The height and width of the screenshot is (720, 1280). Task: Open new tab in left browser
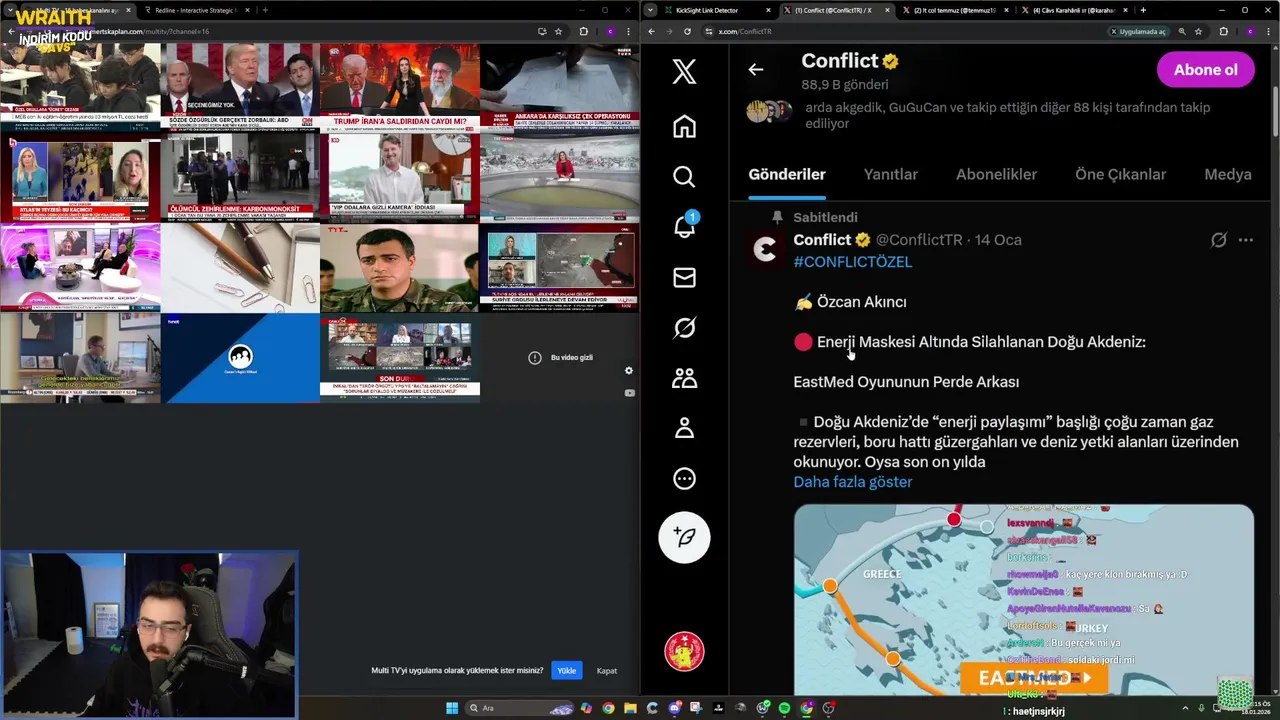pyautogui.click(x=265, y=10)
